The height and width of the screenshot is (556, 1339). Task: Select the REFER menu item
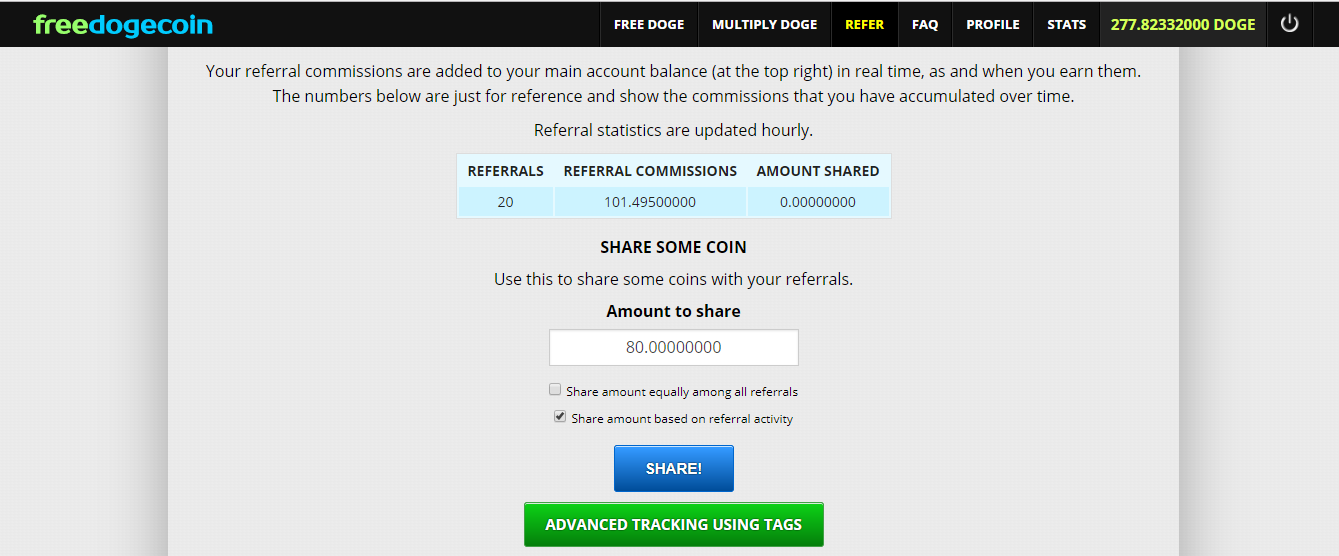(x=865, y=24)
